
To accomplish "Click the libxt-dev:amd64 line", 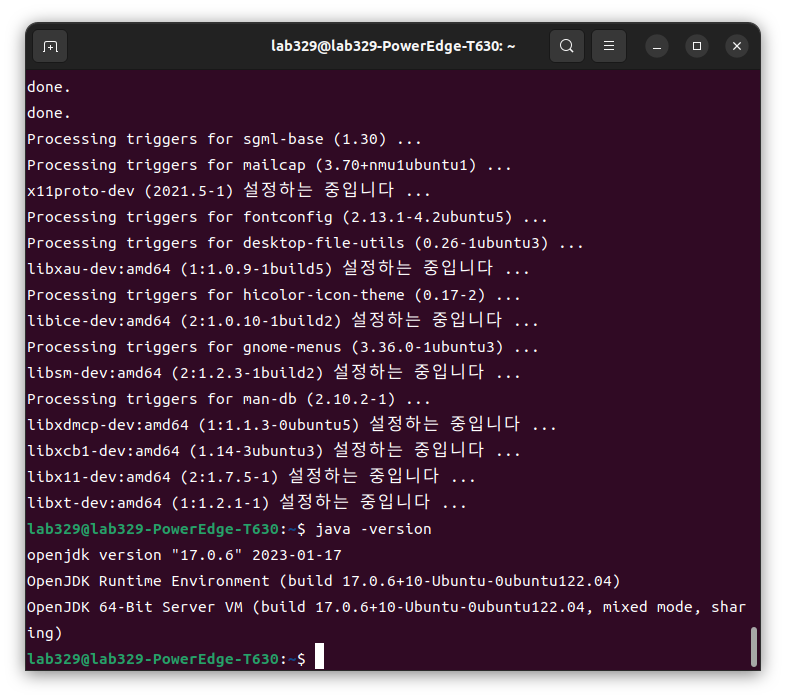I will point(247,503).
